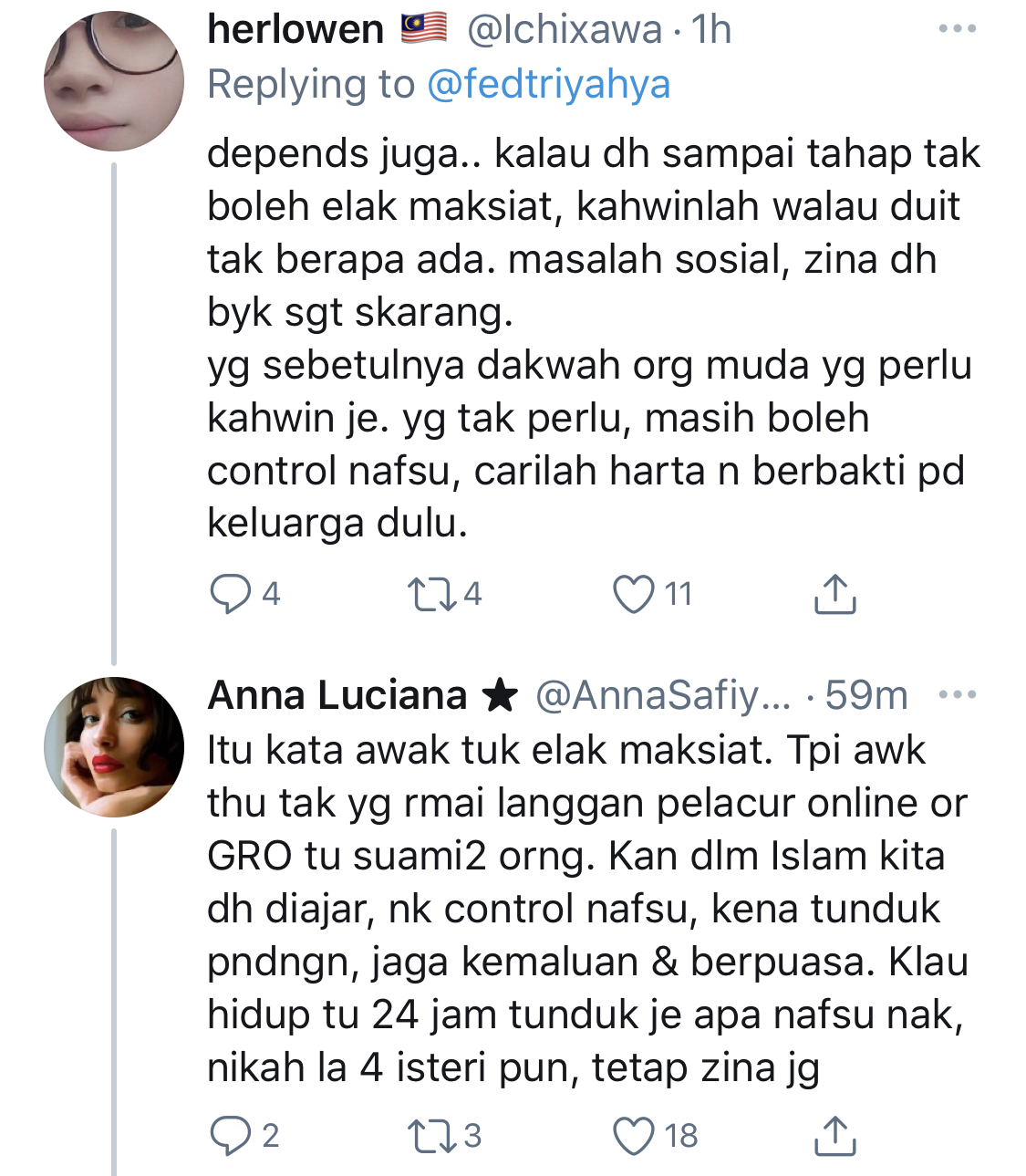The image size is (1026, 1176).
Task: Like herlowen's tweet
Action: point(634,594)
